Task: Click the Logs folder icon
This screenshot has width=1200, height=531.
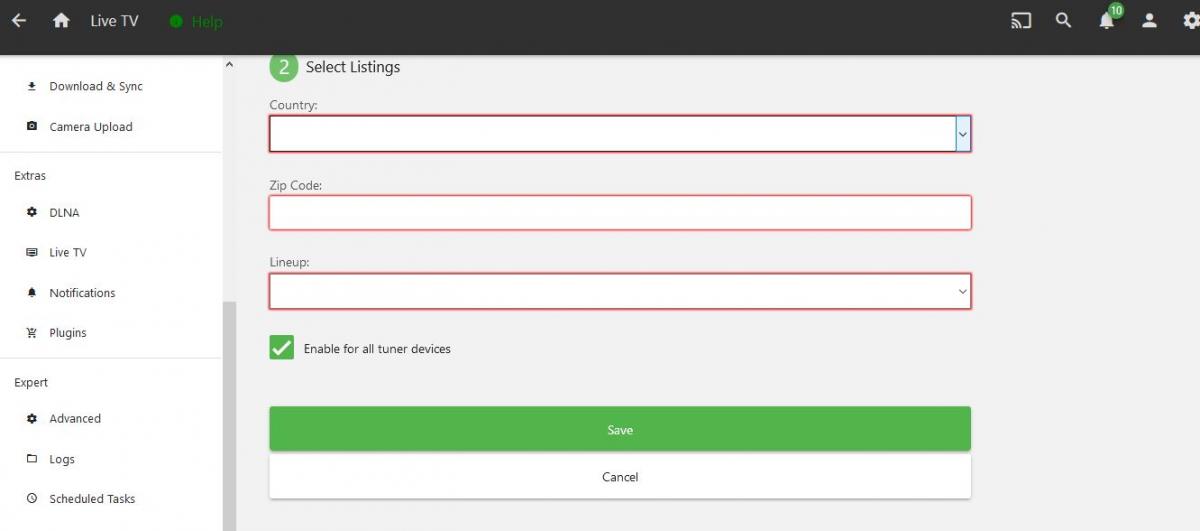Action: coord(32,459)
